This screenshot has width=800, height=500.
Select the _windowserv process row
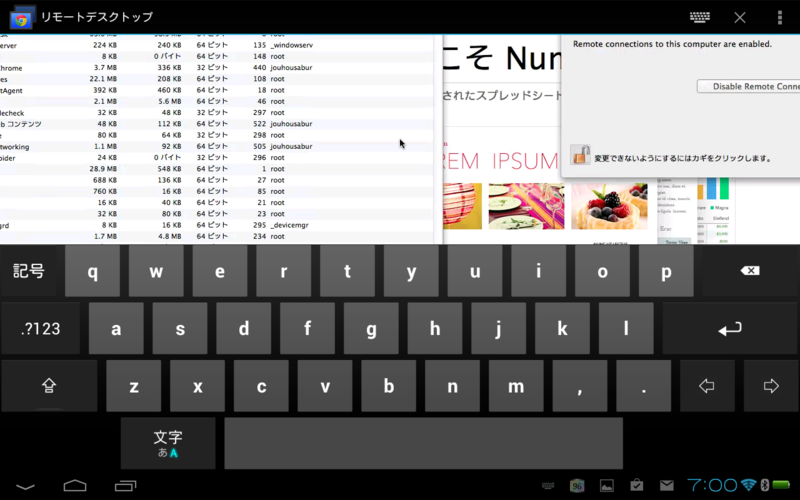(x=217, y=45)
